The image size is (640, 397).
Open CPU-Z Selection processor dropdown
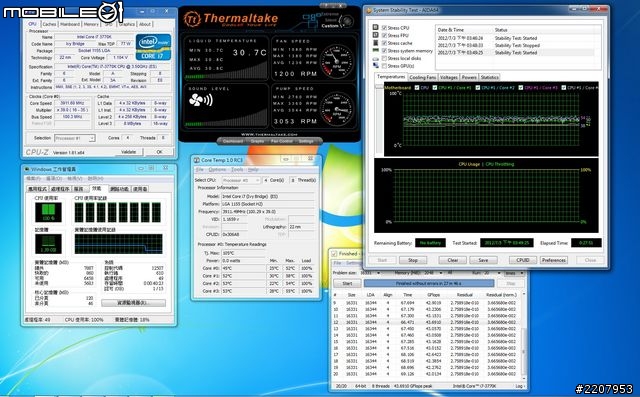click(x=74, y=138)
